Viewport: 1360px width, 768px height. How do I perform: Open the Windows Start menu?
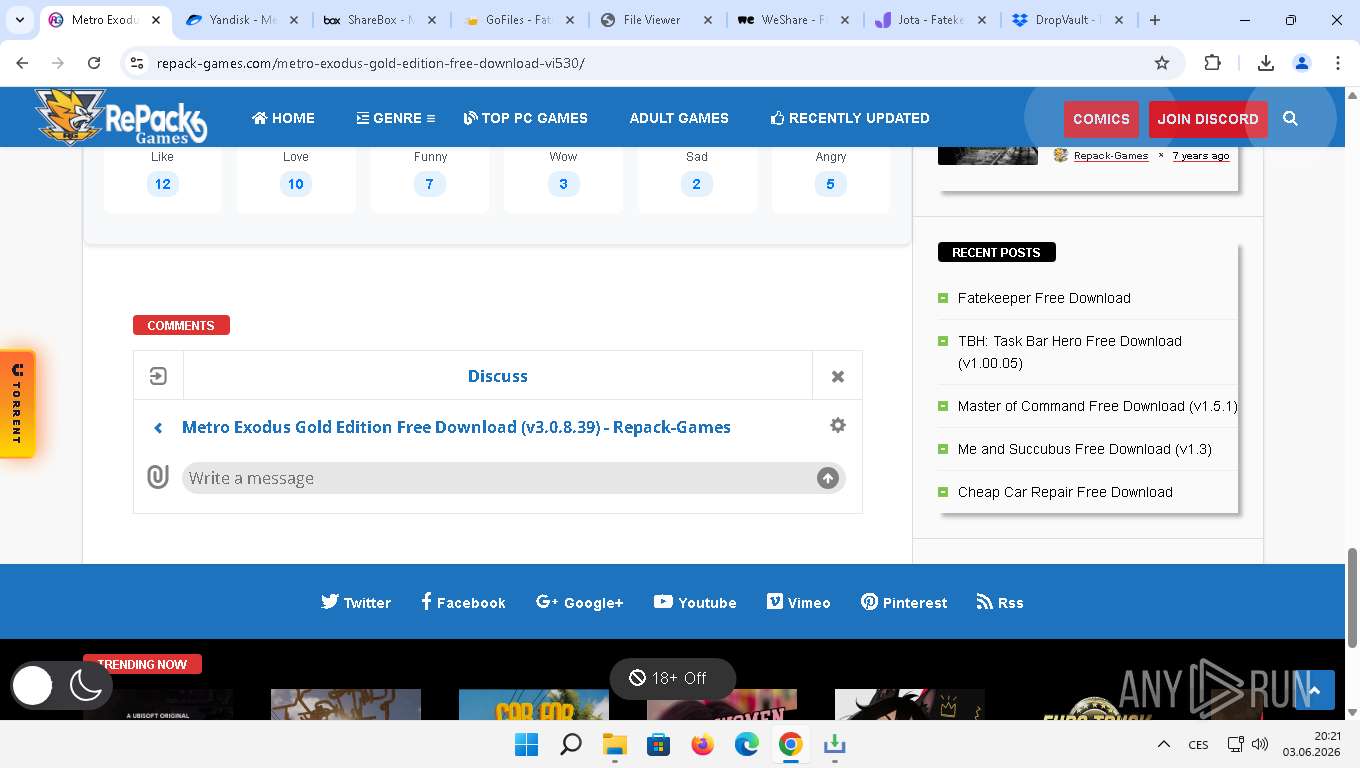[526, 744]
